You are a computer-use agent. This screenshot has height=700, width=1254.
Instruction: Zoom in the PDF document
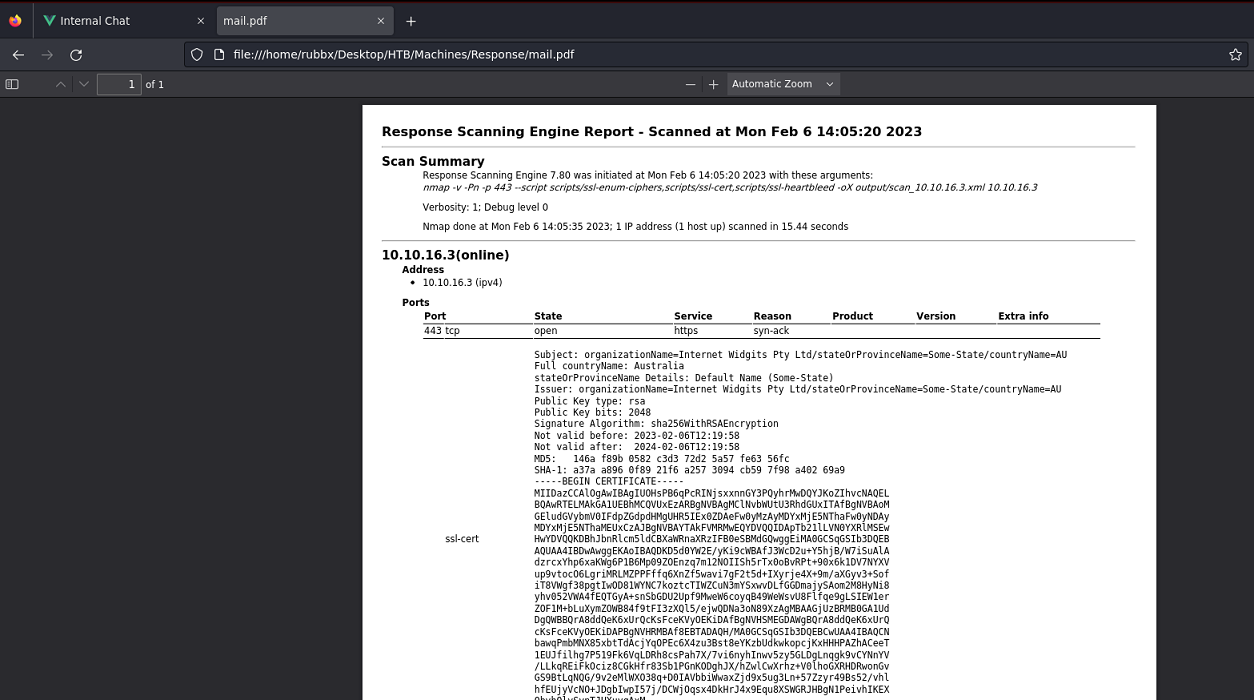713,84
